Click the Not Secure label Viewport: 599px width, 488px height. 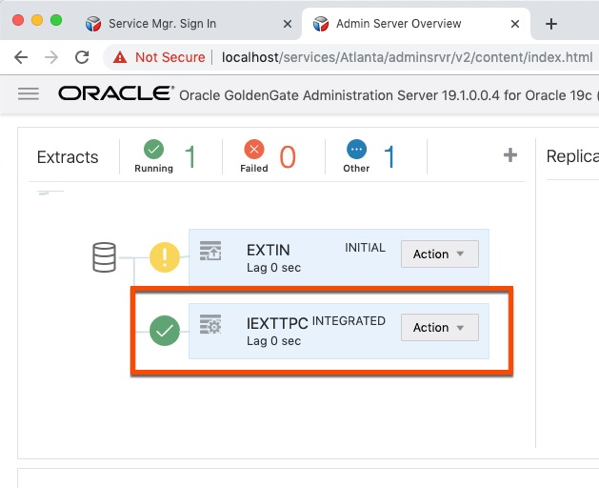coord(170,57)
